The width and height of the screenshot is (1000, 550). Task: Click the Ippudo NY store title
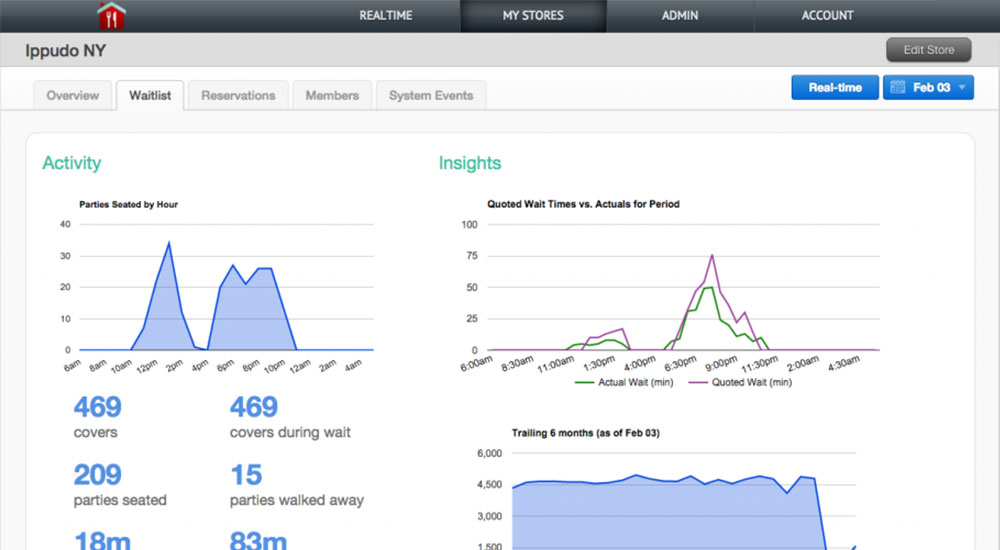coord(66,50)
